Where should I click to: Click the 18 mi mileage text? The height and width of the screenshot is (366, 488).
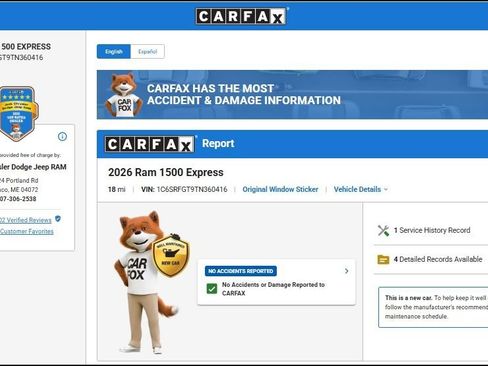(x=117, y=189)
